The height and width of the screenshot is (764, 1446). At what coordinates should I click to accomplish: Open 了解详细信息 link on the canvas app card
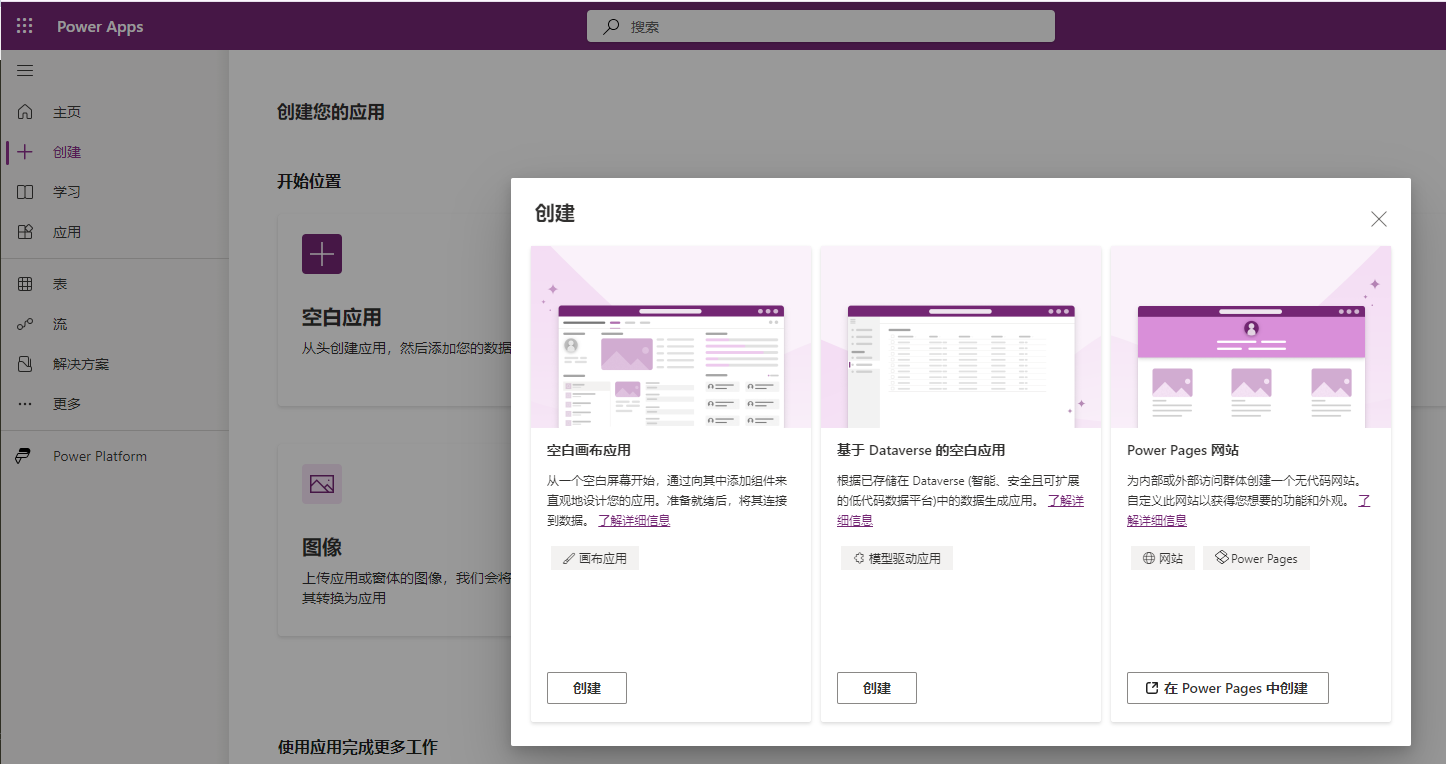coord(637,519)
